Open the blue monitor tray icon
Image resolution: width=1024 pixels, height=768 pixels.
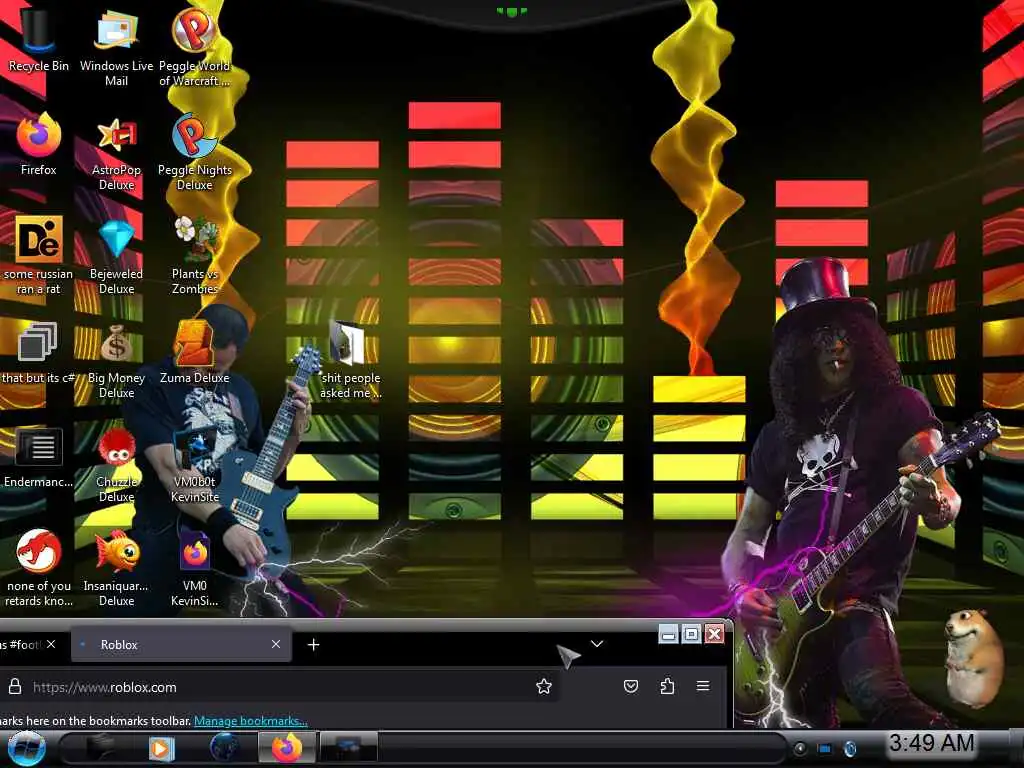[x=825, y=748]
